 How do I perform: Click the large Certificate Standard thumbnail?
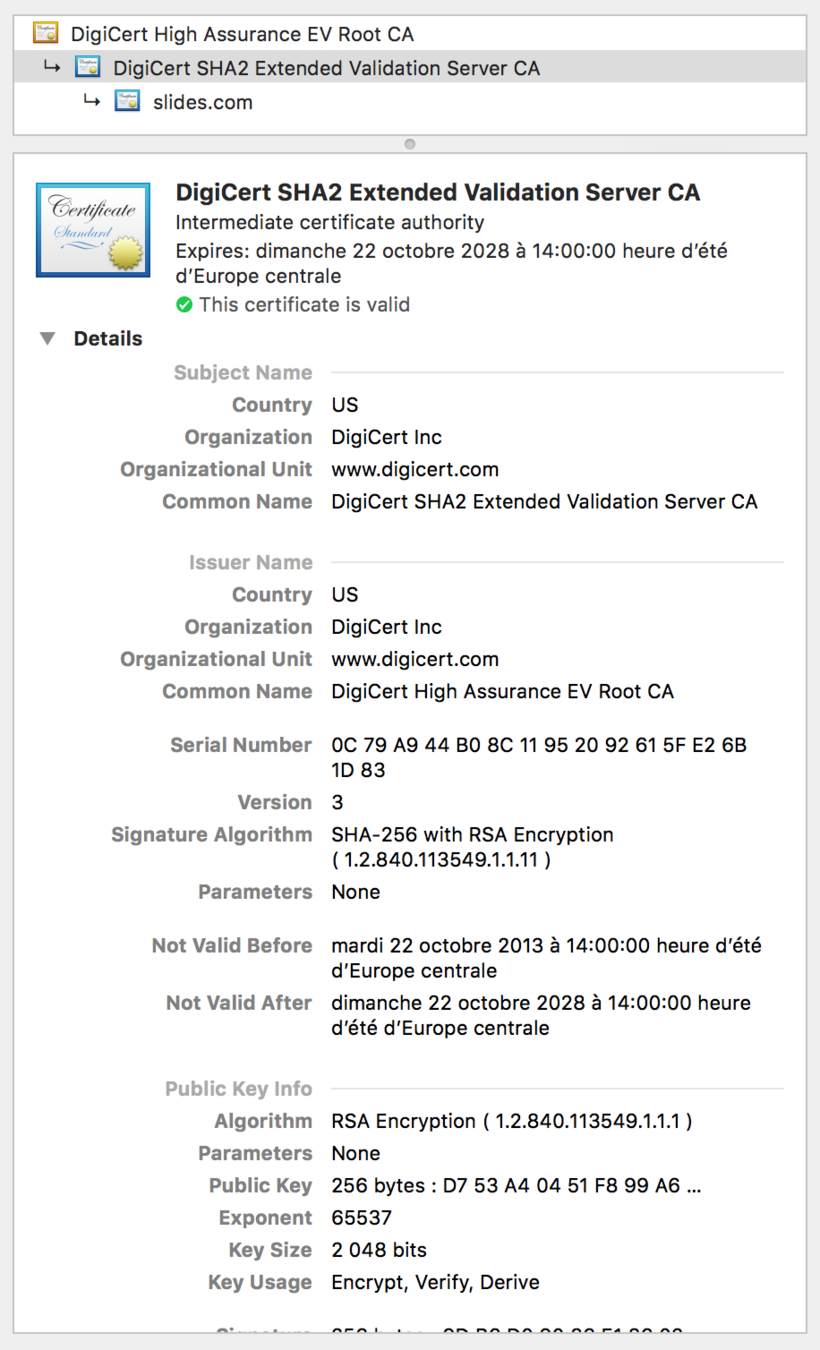[93, 230]
